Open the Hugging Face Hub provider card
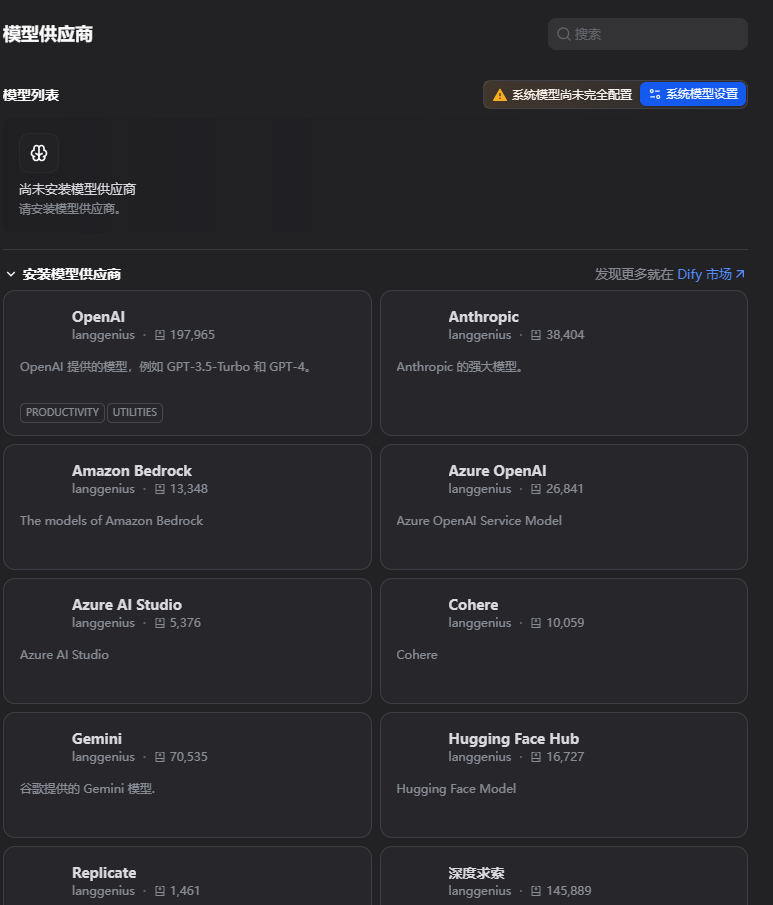This screenshot has width=773, height=905. (x=563, y=775)
